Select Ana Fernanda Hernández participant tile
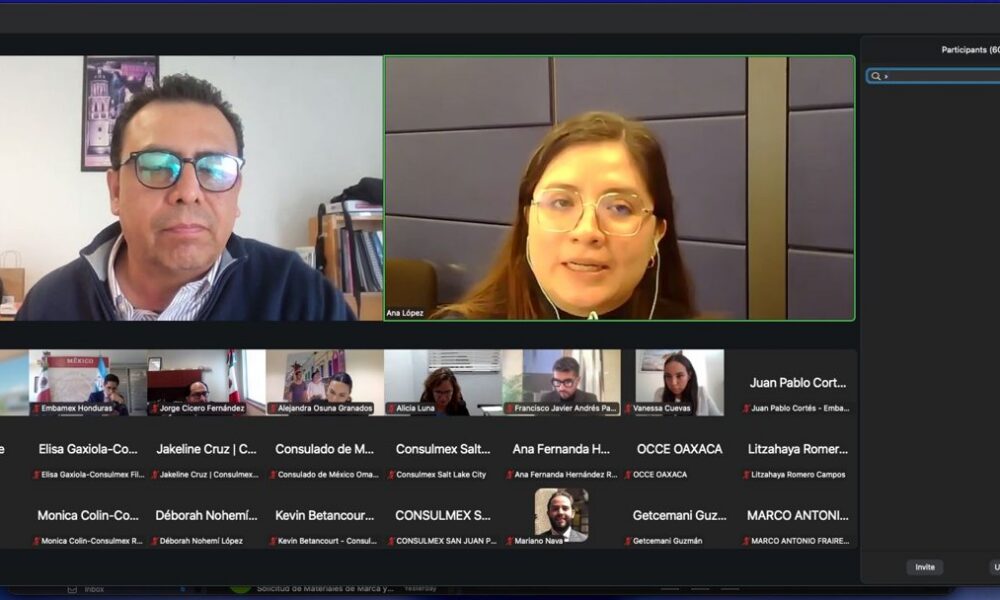1000x600 pixels. pos(561,449)
